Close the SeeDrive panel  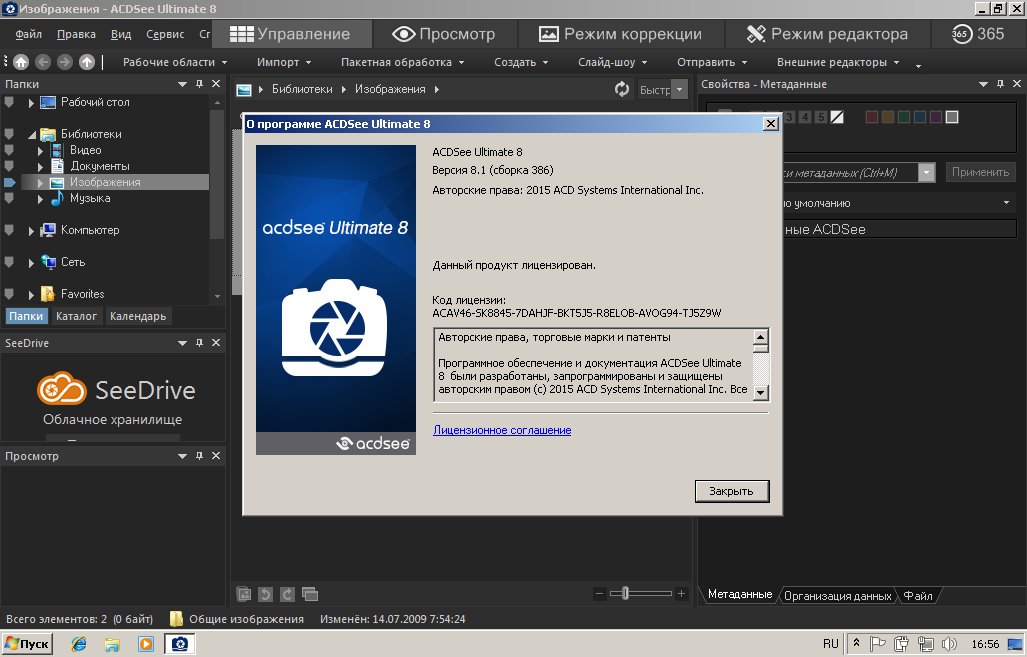pos(216,343)
